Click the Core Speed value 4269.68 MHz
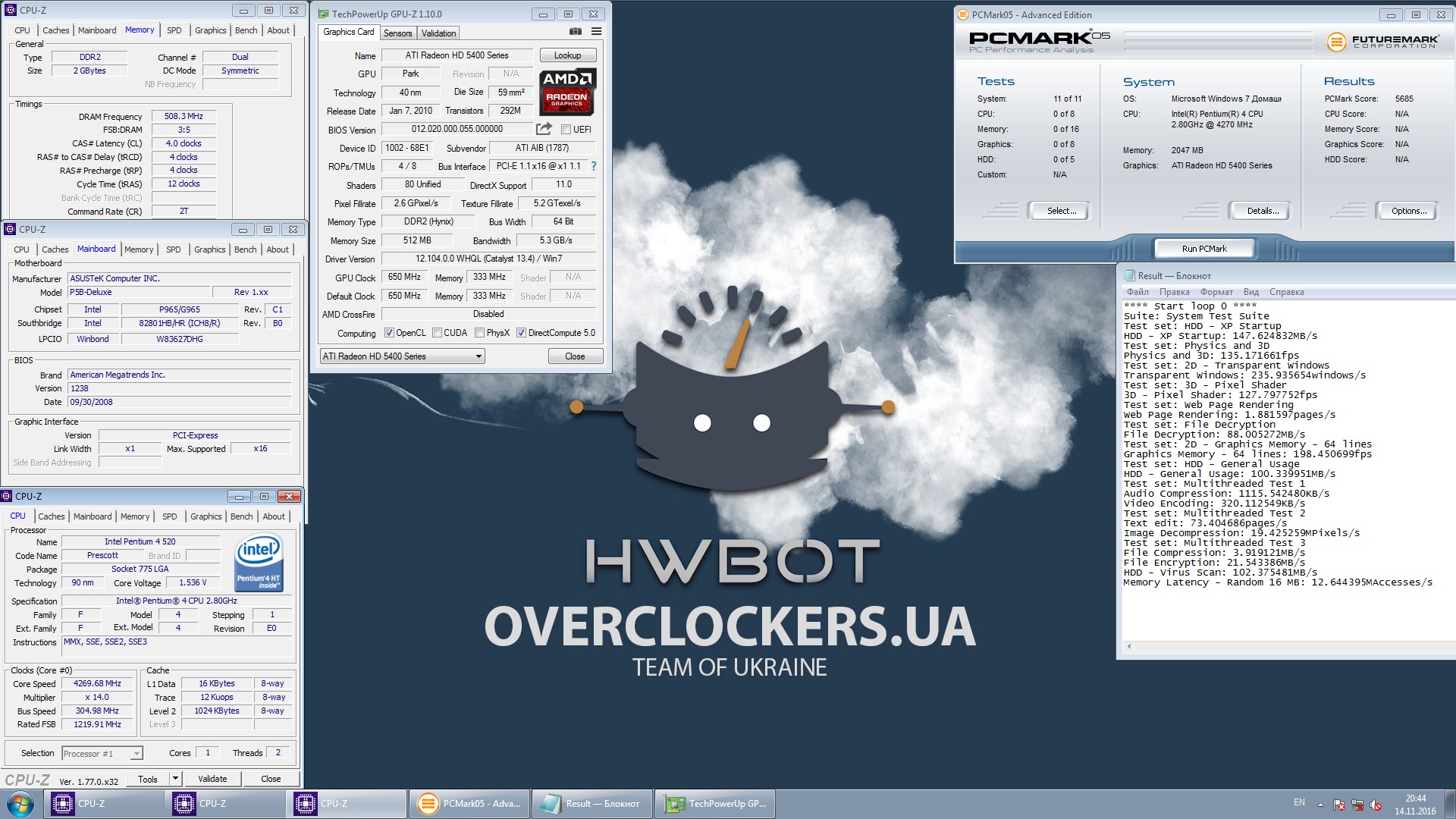1456x819 pixels. (97, 683)
